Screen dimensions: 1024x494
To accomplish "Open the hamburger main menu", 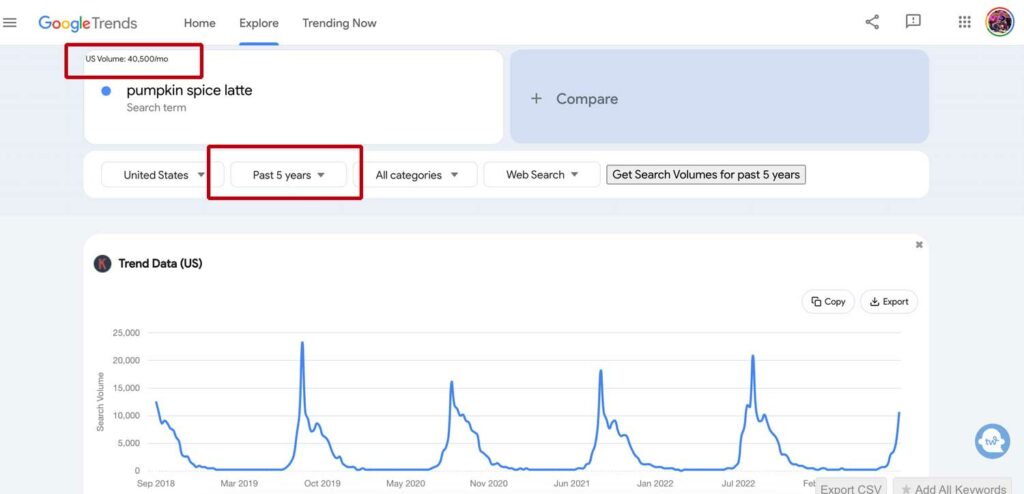I will pos(10,23).
